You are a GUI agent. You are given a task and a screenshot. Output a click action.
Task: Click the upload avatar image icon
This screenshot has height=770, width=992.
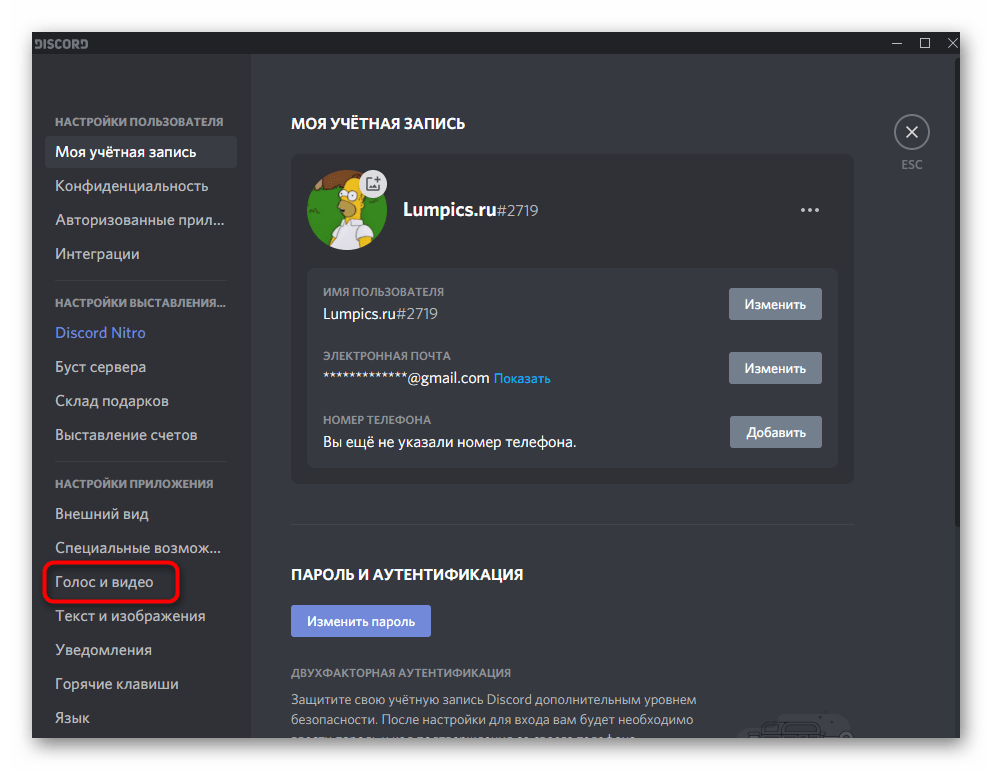coord(373,183)
